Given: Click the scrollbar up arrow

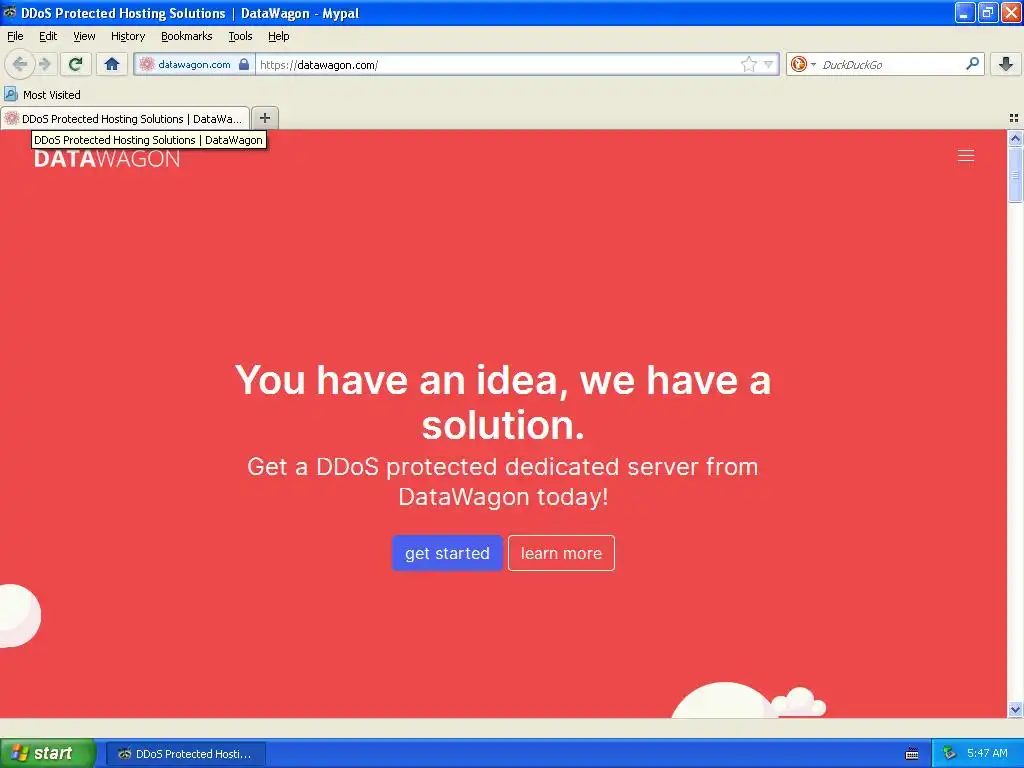Looking at the screenshot, I should (x=1015, y=138).
